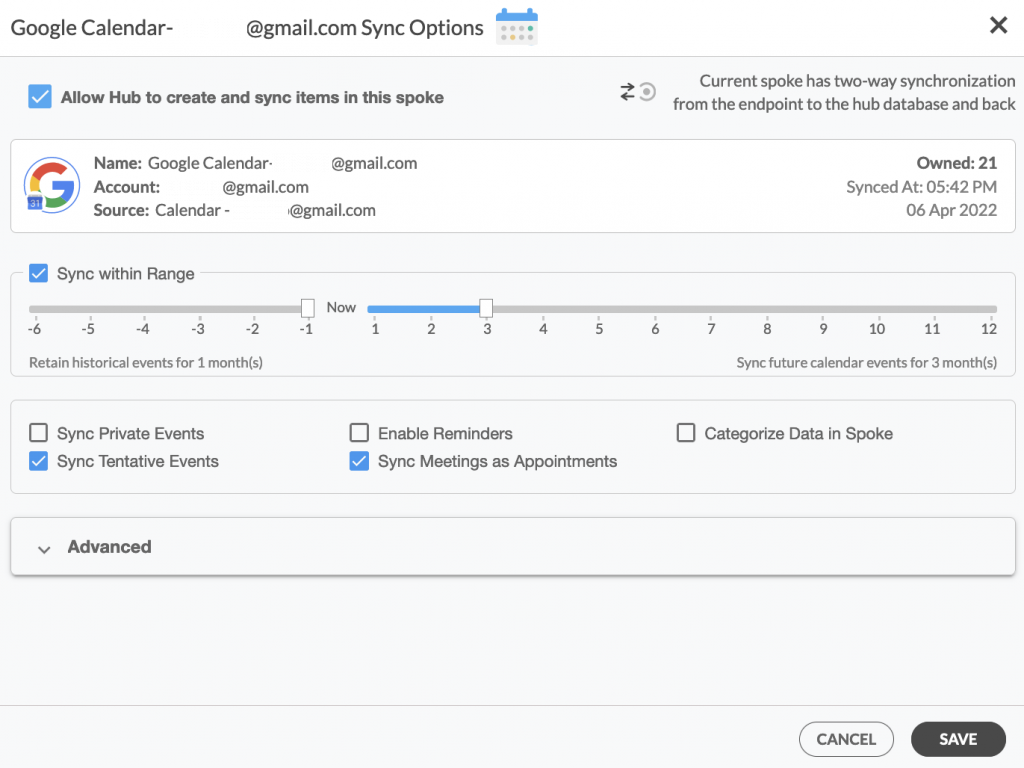Image resolution: width=1024 pixels, height=768 pixels.
Task: Click the '9' future month tick label
Action: [823, 329]
